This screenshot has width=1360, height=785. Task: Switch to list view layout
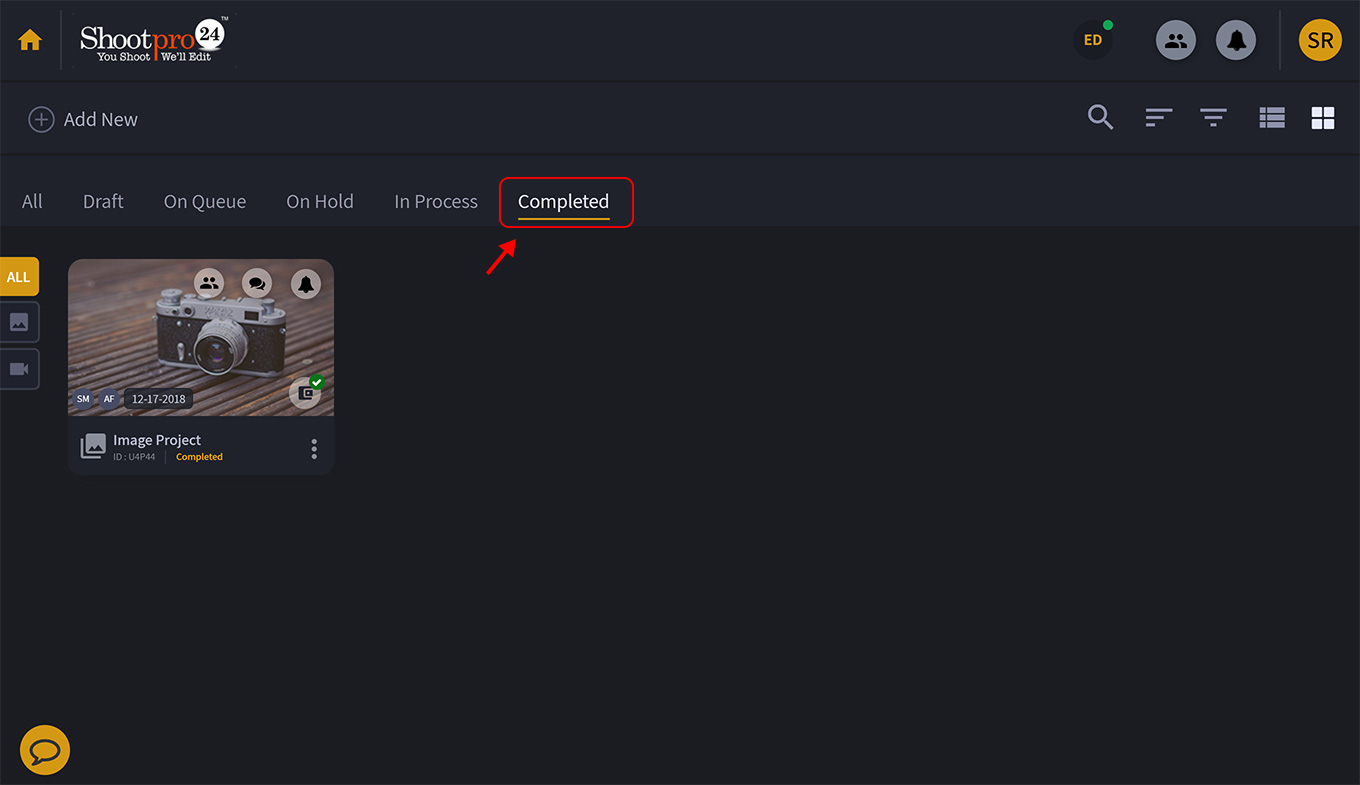pyautogui.click(x=1271, y=117)
